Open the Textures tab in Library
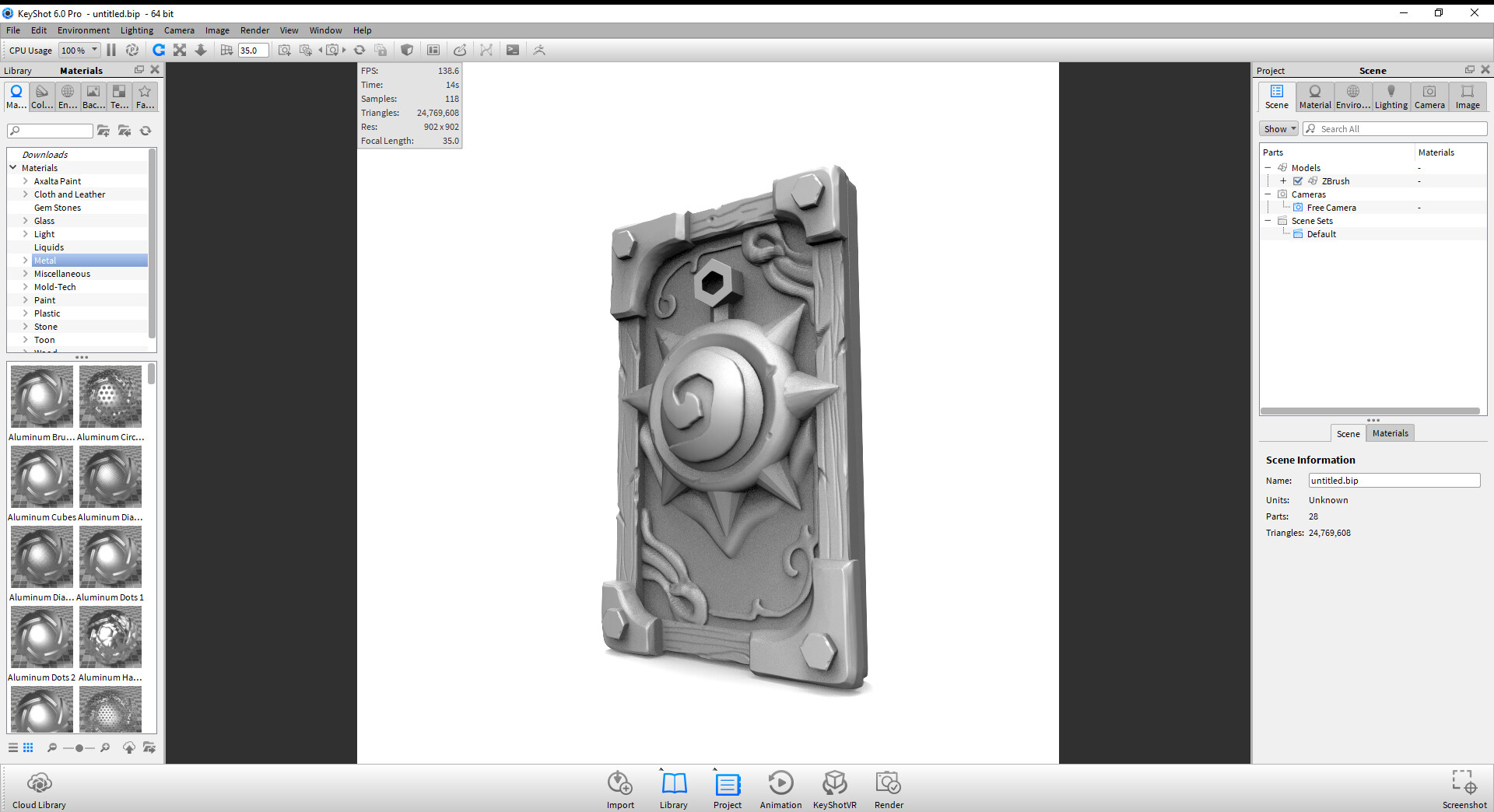Viewport: 1494px width, 812px height. click(119, 97)
